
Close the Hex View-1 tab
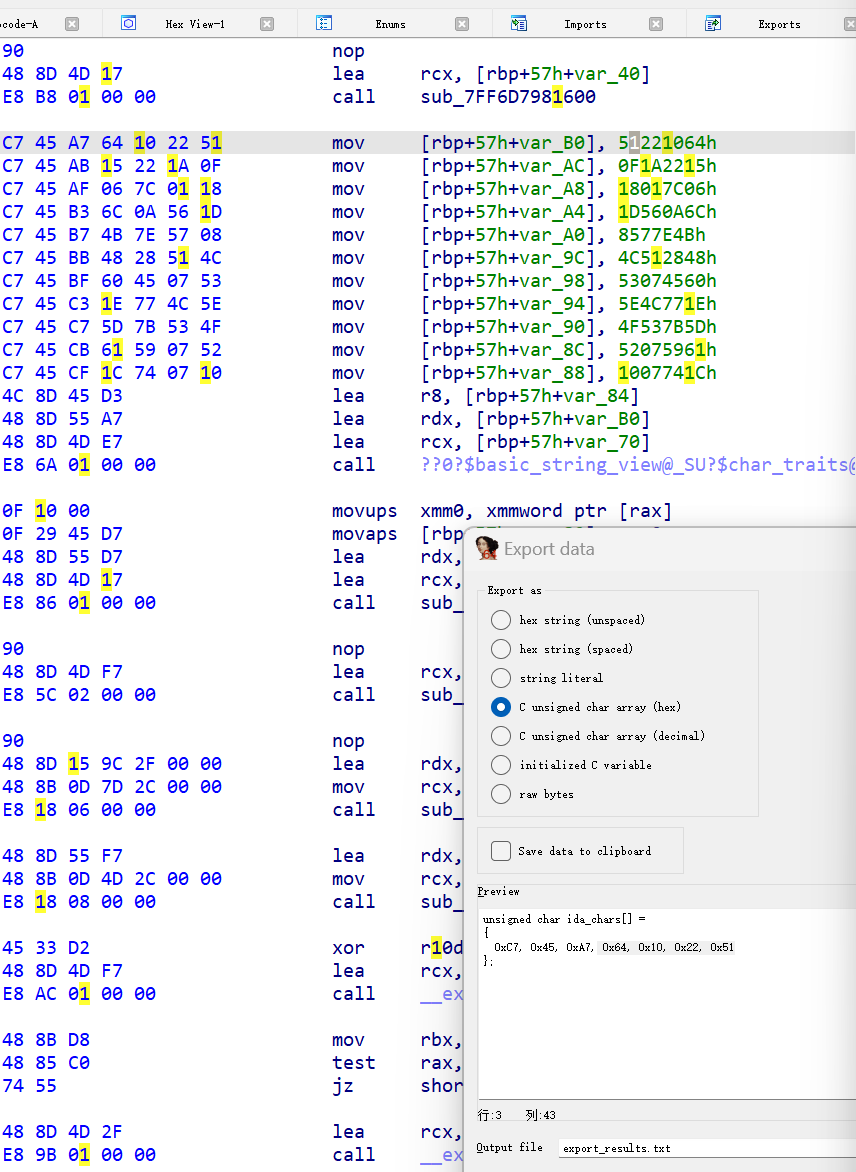267,24
